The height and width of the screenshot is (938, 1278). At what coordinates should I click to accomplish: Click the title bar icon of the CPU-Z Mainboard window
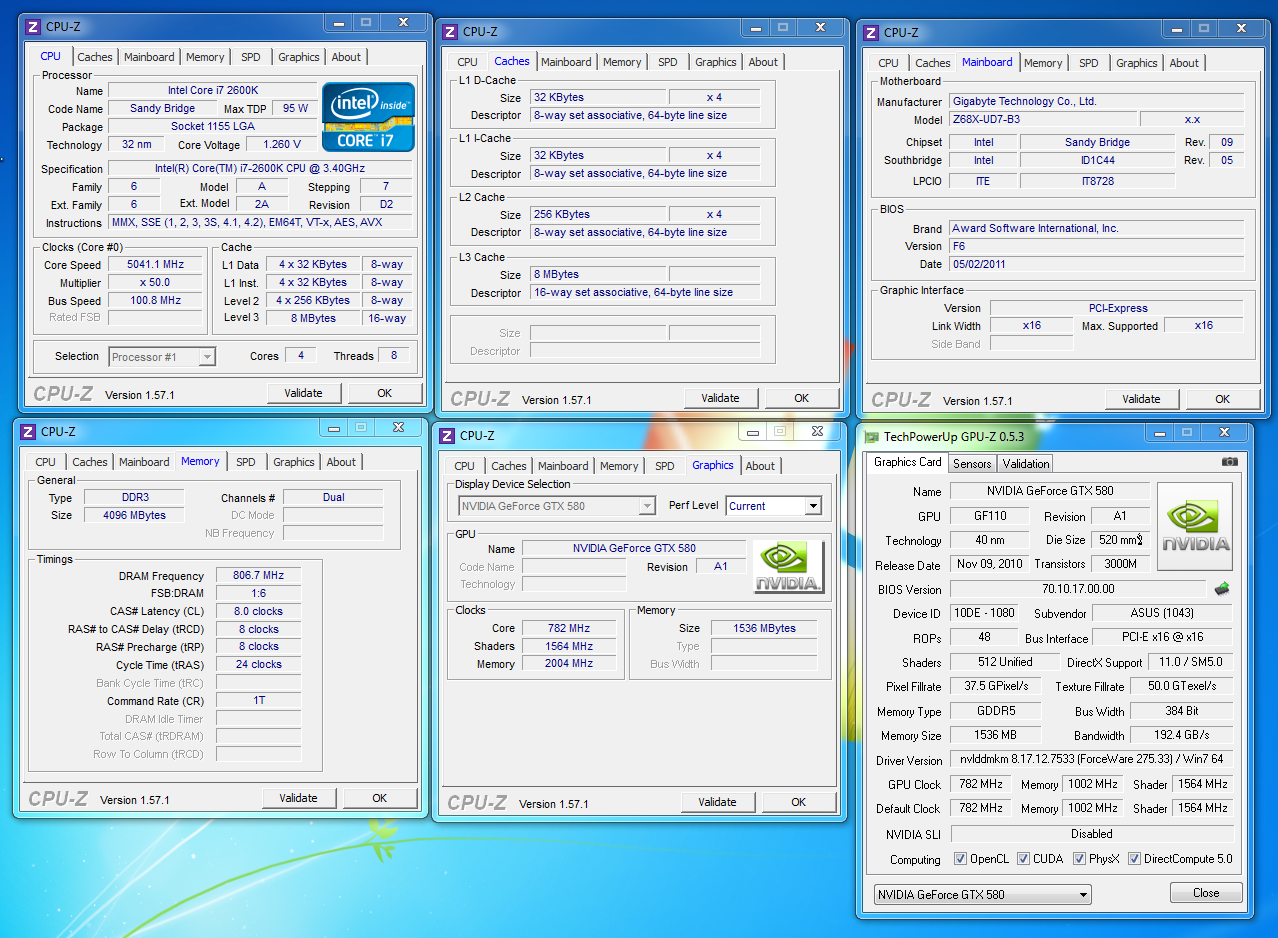coord(870,33)
